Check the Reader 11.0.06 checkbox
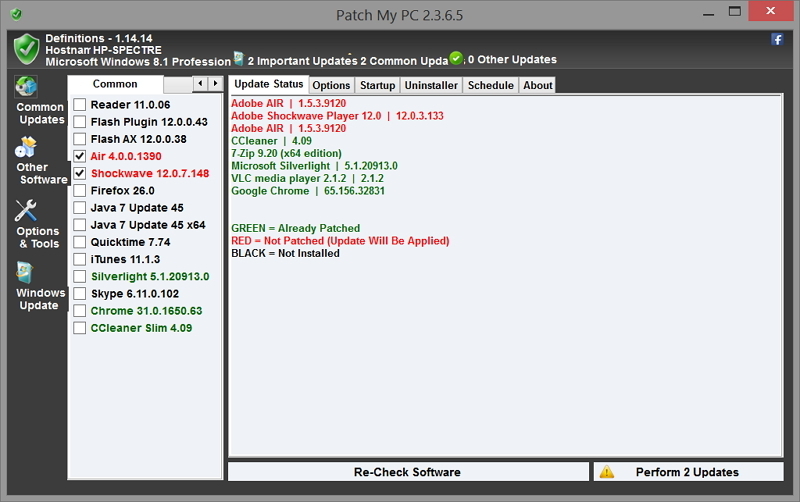The height and width of the screenshot is (502, 800). pos(80,105)
